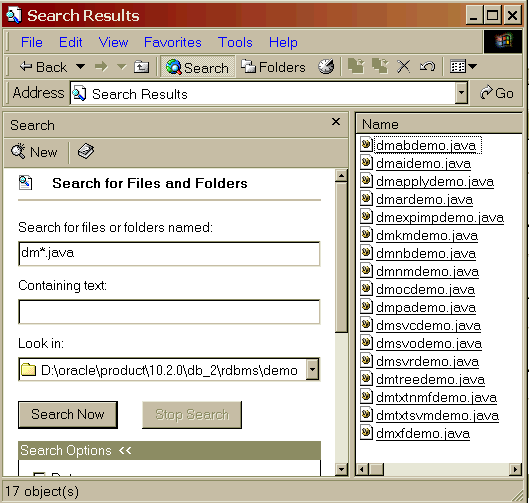Click the Search Results title bar icon
The image size is (529, 503).
click(x=14, y=16)
